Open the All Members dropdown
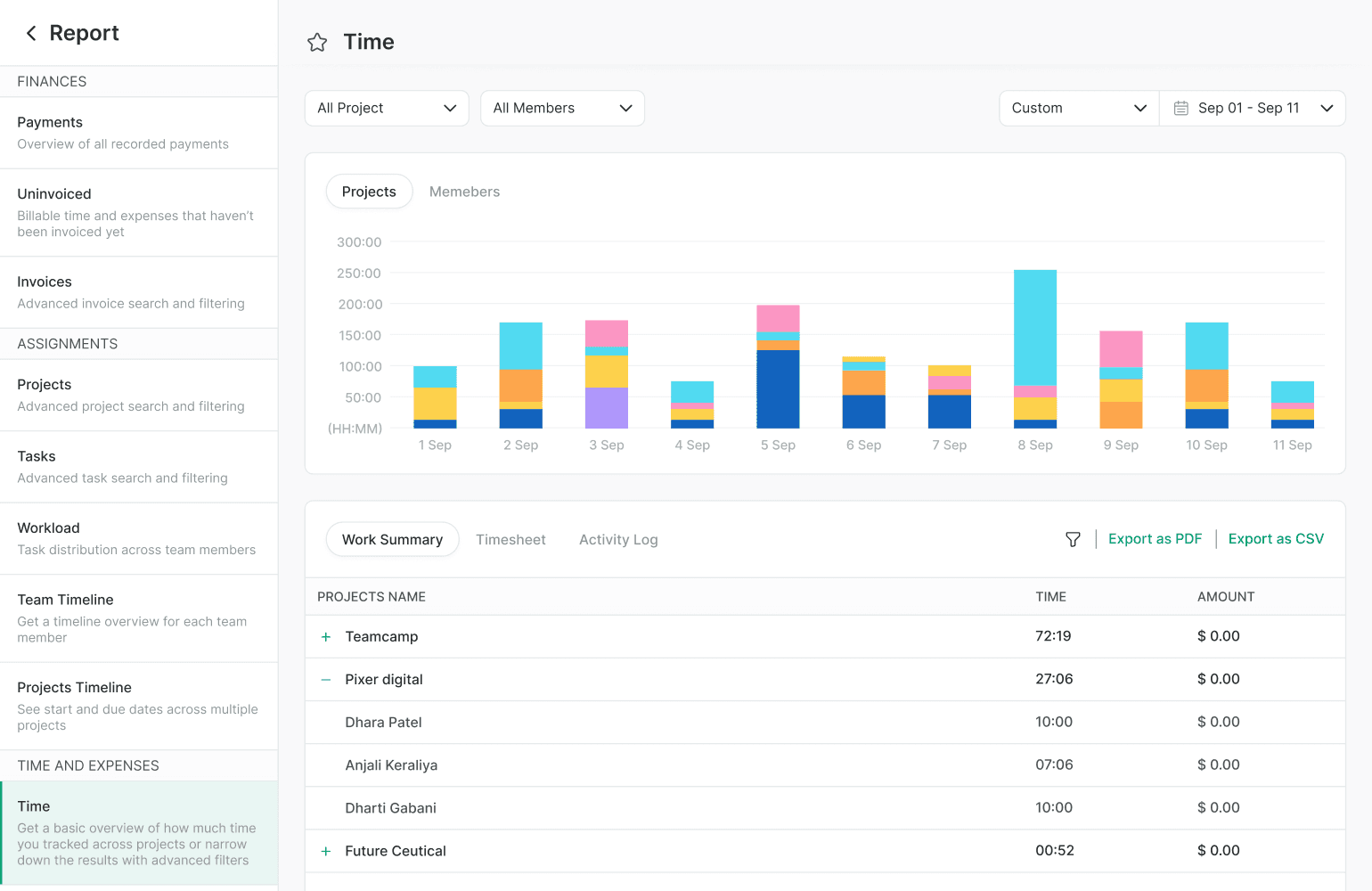 [x=562, y=108]
